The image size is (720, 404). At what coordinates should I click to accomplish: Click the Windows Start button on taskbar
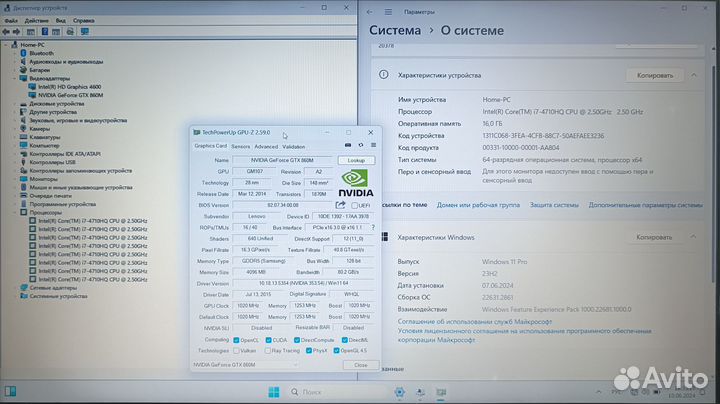274,392
